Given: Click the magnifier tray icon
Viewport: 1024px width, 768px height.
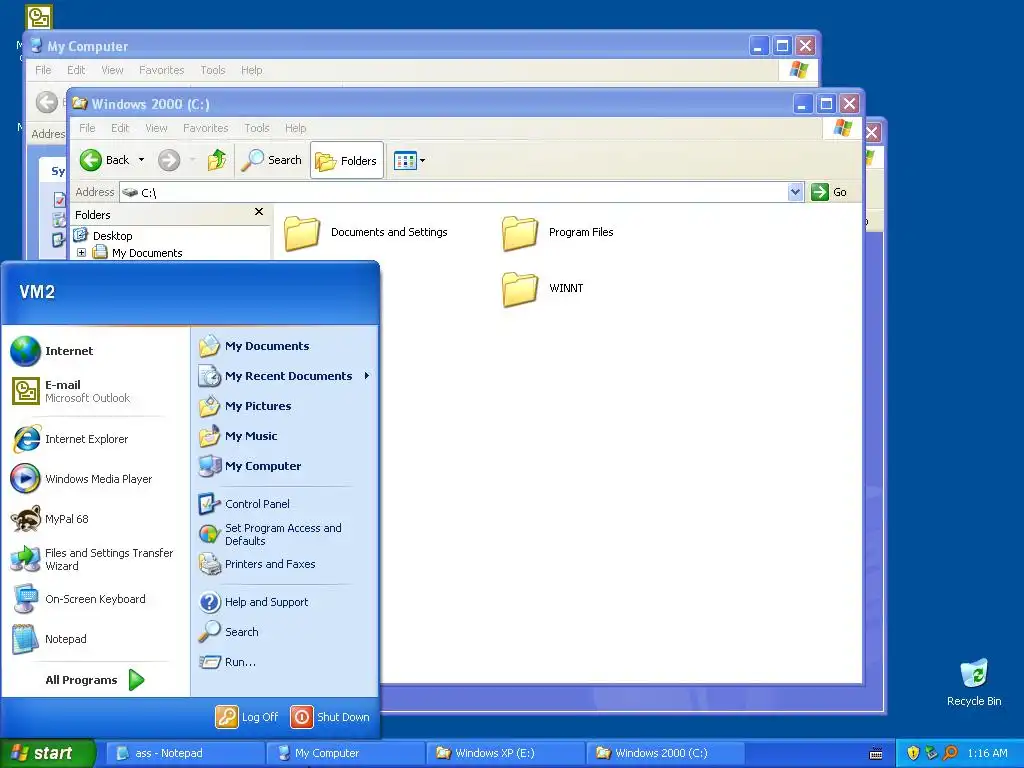Looking at the screenshot, I should pyautogui.click(x=950, y=753).
